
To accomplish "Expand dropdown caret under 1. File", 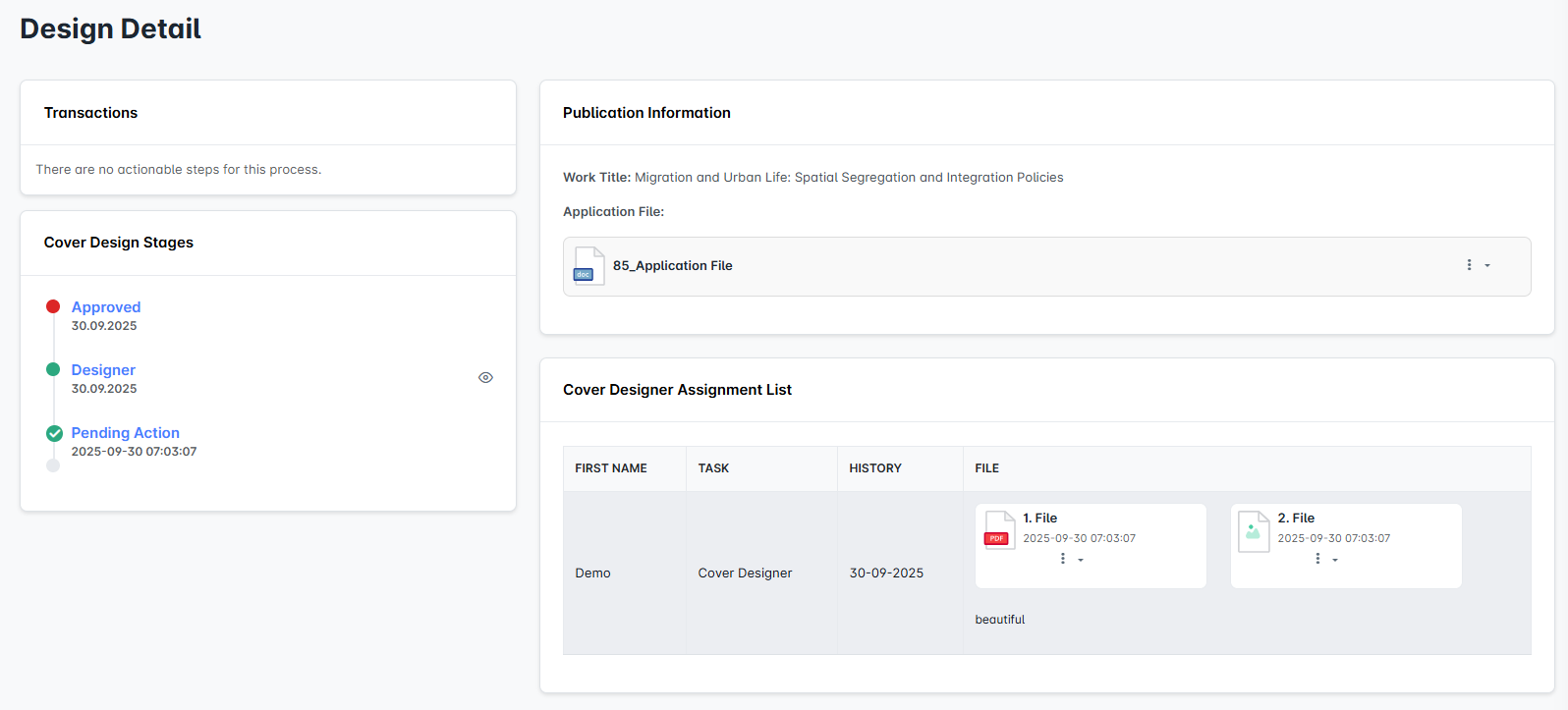I will (1081, 560).
